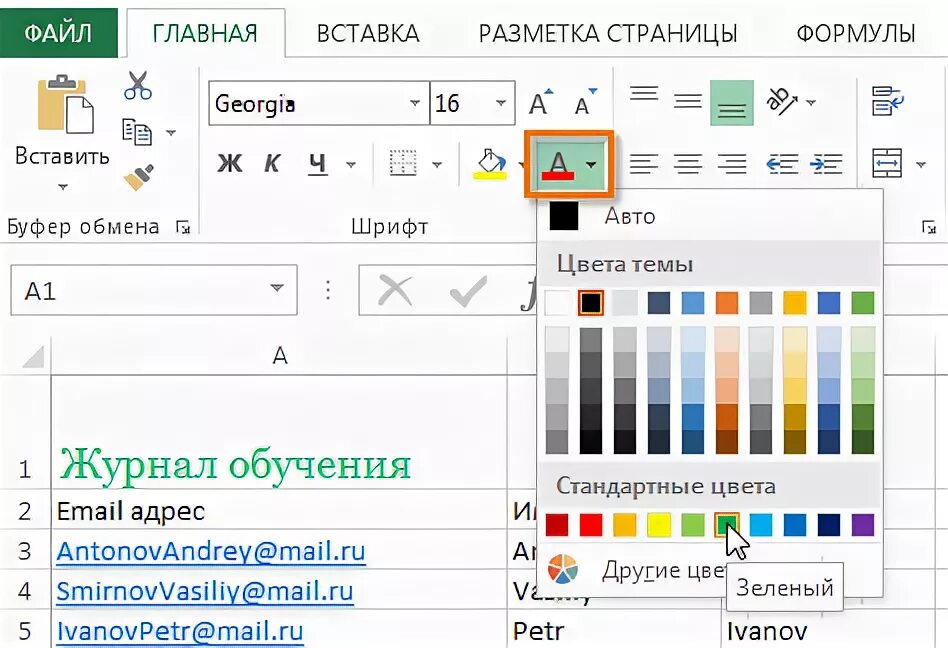Open the Georgia font name dropdown
Viewport: 948px width, 648px height.
pos(415,102)
